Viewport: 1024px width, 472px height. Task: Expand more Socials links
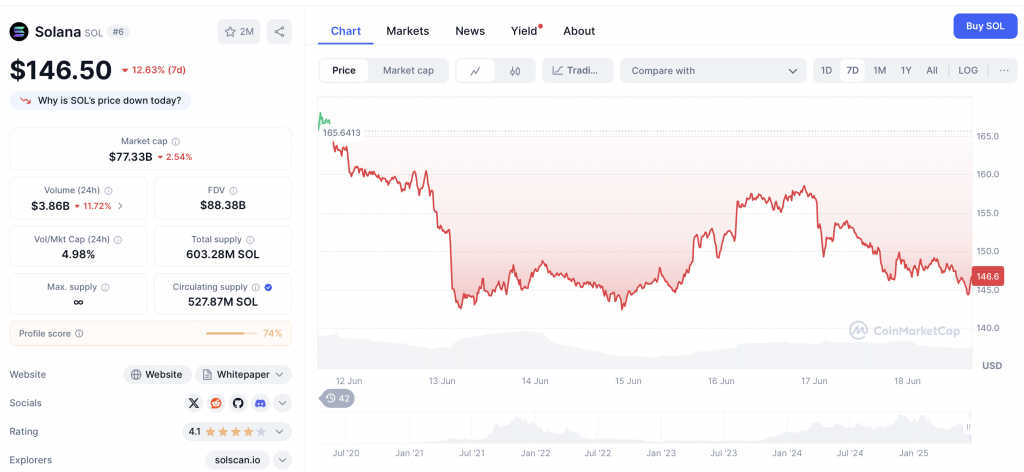[282, 403]
